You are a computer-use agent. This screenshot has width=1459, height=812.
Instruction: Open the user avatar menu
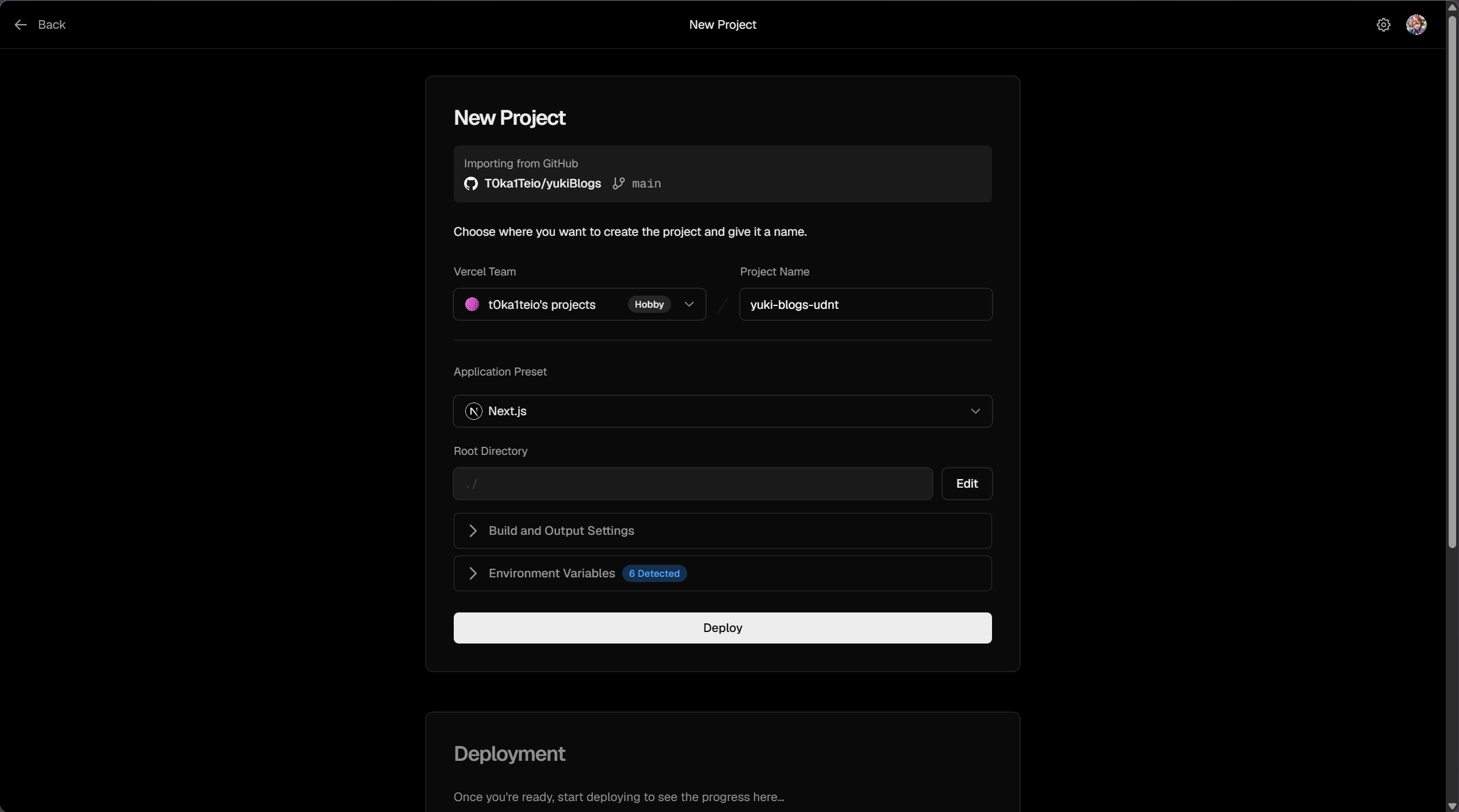coord(1416,25)
